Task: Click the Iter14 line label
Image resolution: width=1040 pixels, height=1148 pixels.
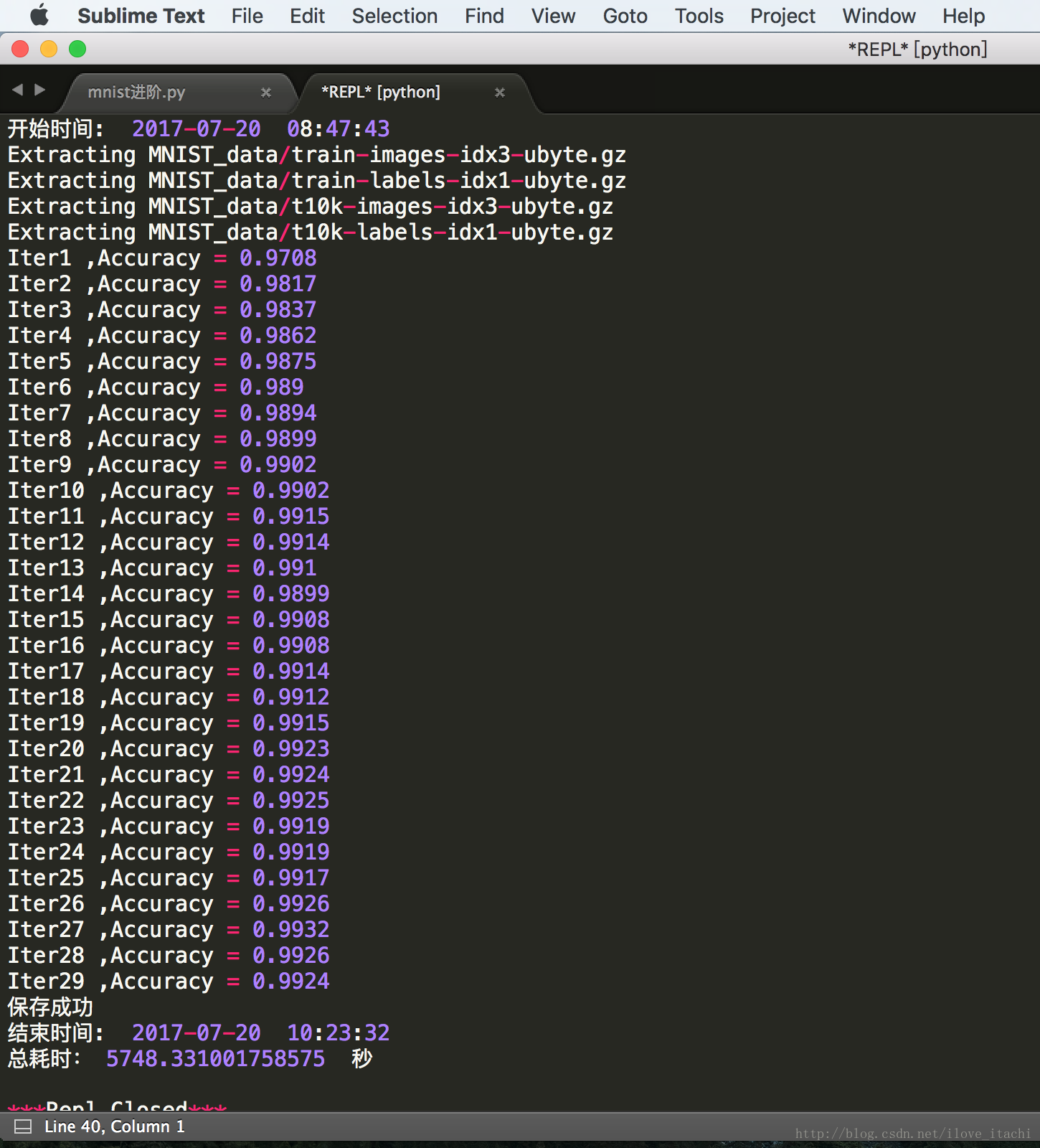Action: [x=46, y=594]
